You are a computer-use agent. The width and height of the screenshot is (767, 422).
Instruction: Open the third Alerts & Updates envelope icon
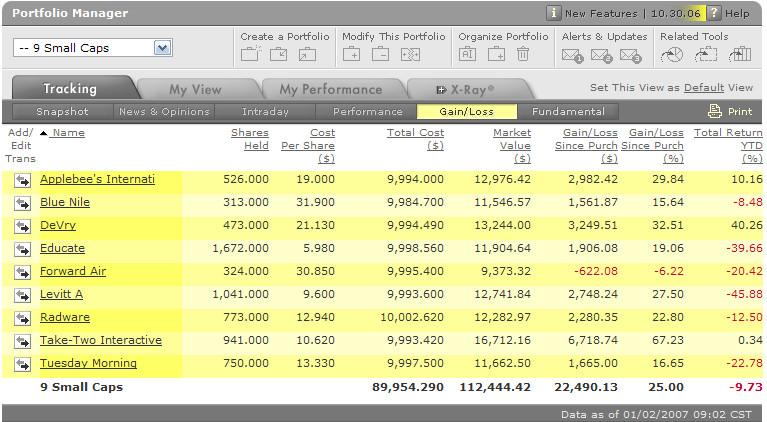point(629,55)
